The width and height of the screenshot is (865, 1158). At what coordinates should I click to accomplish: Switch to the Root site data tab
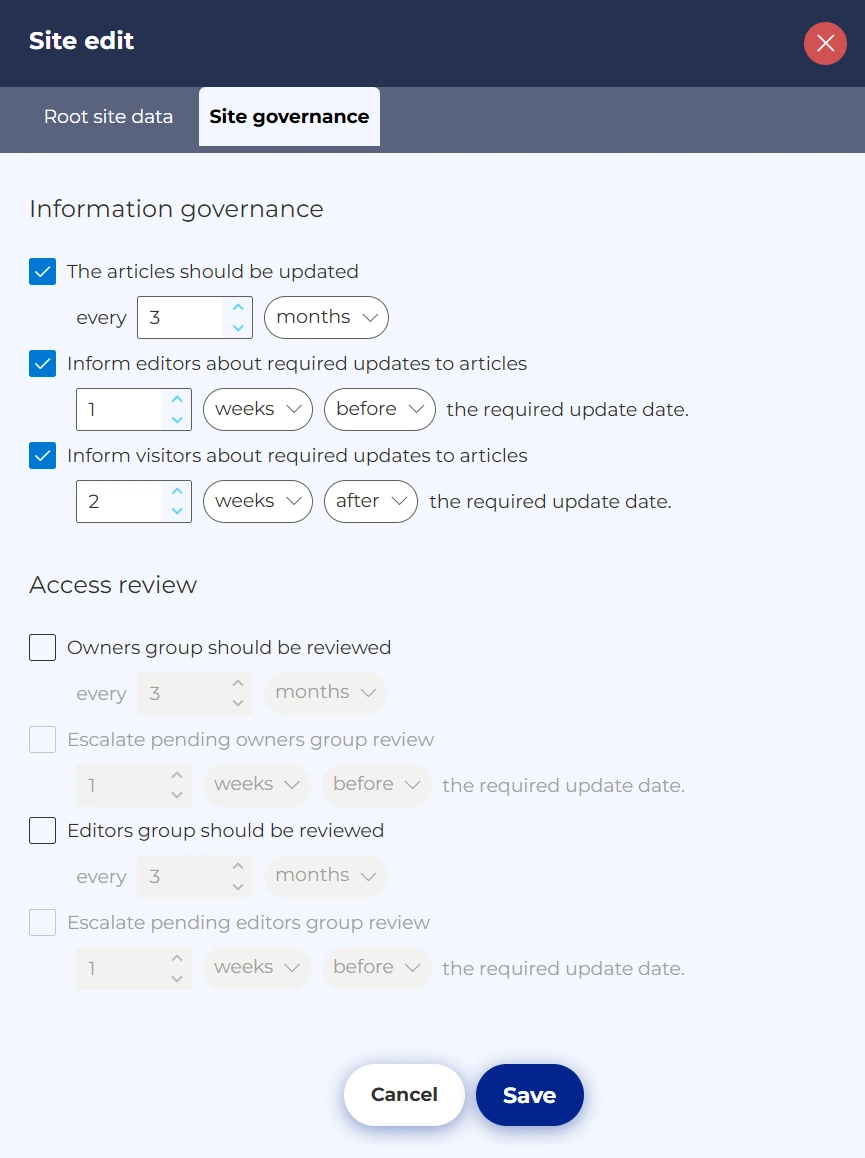point(108,117)
